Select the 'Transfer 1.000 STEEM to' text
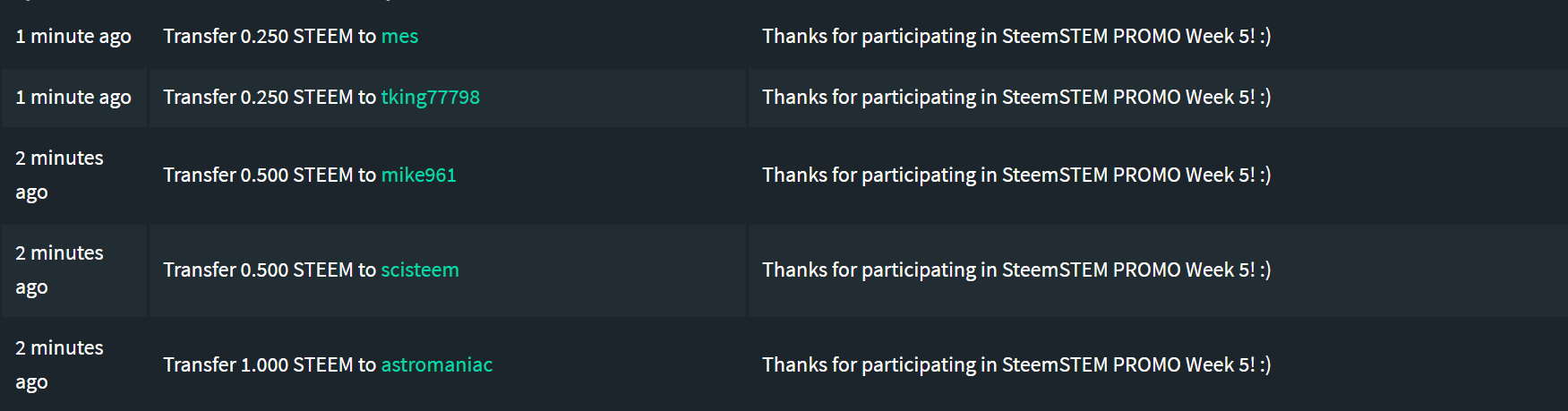The image size is (1568, 411). (270, 365)
